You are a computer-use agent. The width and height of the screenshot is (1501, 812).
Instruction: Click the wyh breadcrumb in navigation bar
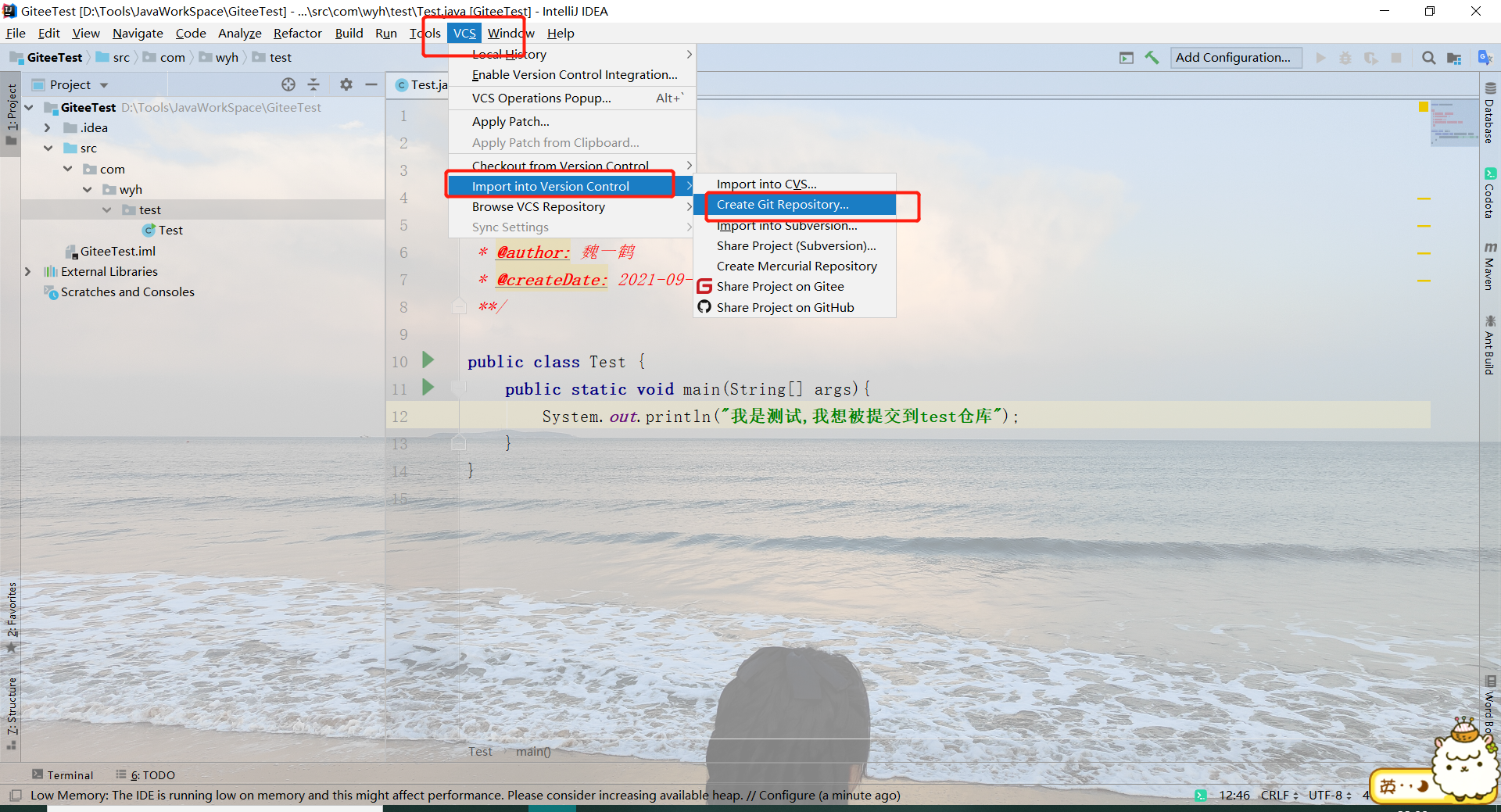(219, 58)
